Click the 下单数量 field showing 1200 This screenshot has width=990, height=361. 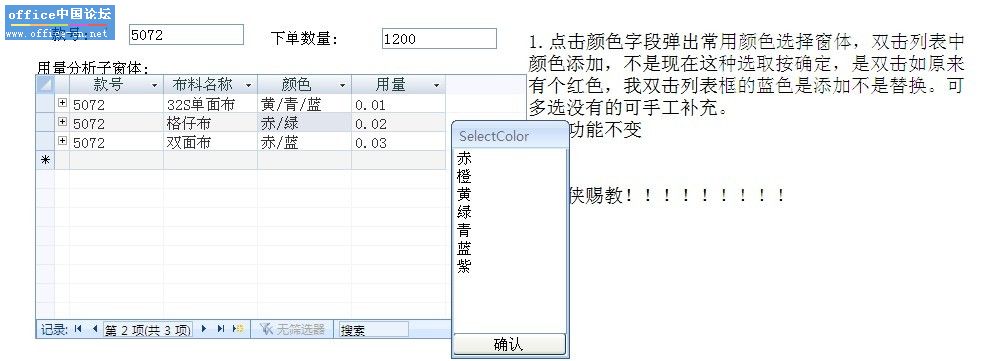[439, 38]
